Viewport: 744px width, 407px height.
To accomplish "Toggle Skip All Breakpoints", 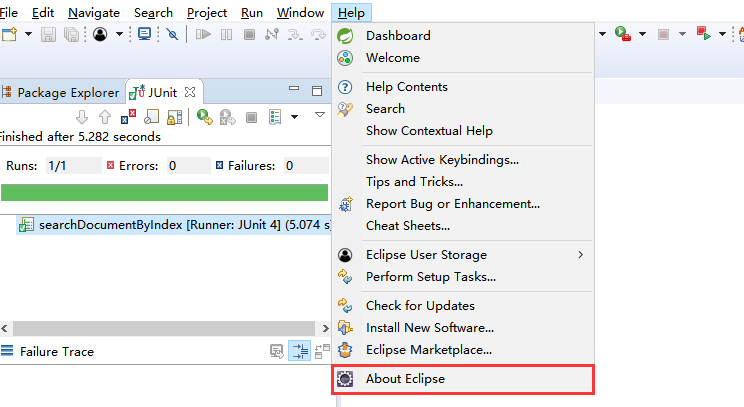I will [x=172, y=34].
